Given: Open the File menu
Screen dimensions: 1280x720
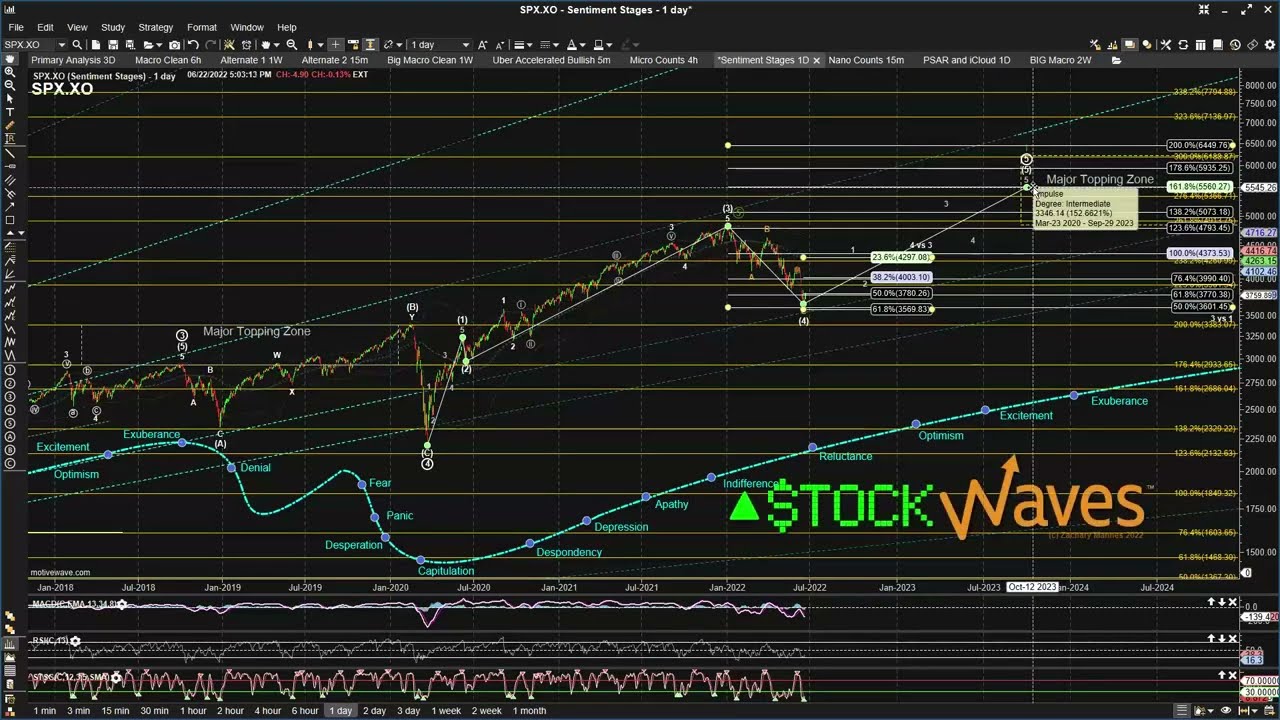Looking at the screenshot, I should [x=16, y=27].
